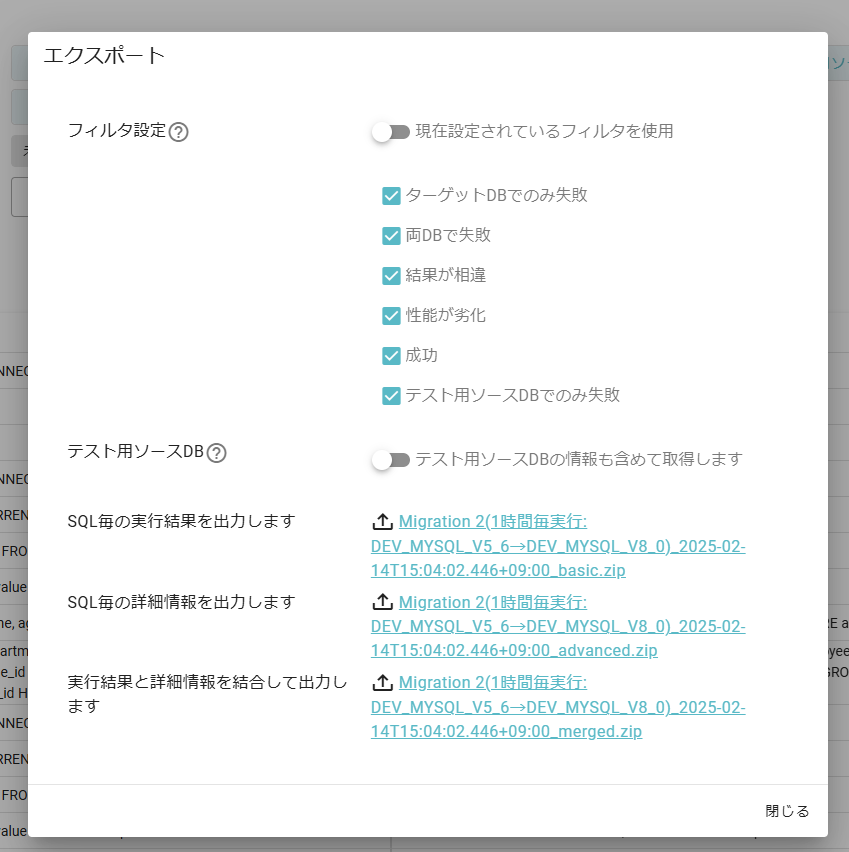Click upload icon beside merged.zip link
Image resolution: width=849 pixels, height=852 pixels.
click(x=383, y=682)
